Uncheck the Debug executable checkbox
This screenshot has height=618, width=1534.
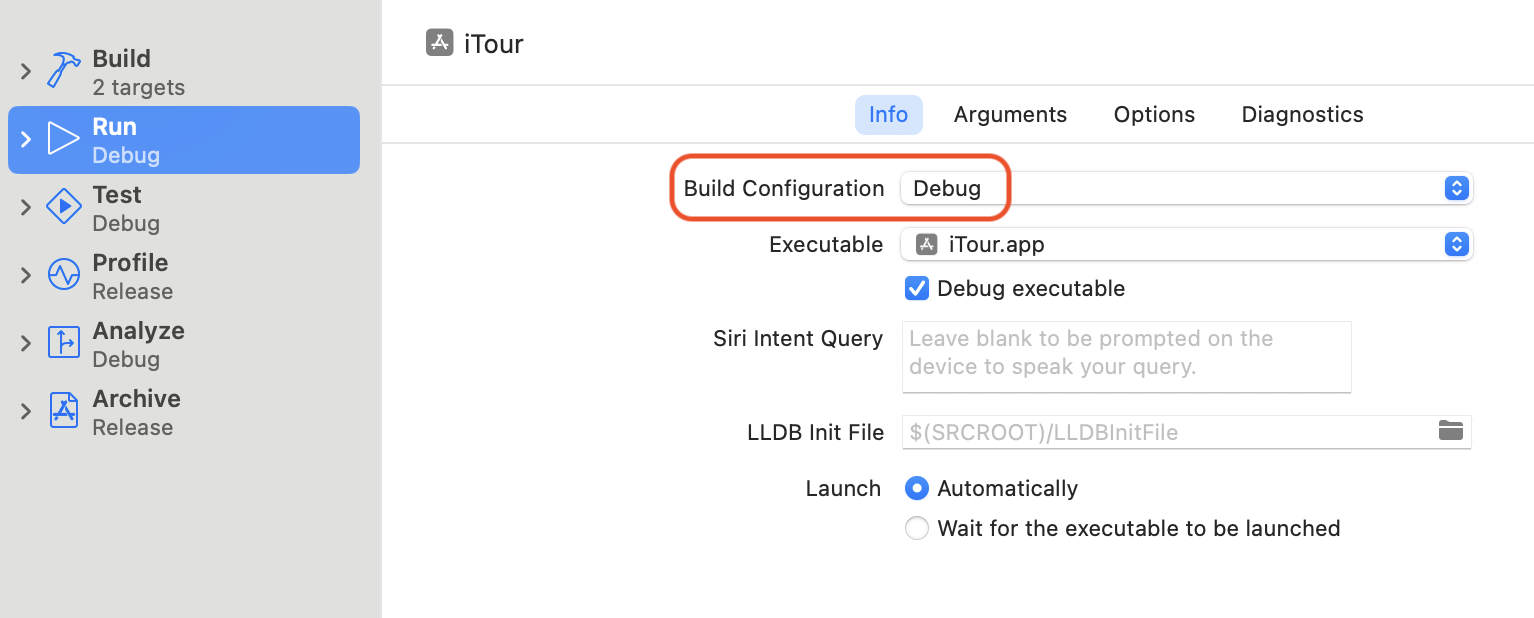click(916, 289)
